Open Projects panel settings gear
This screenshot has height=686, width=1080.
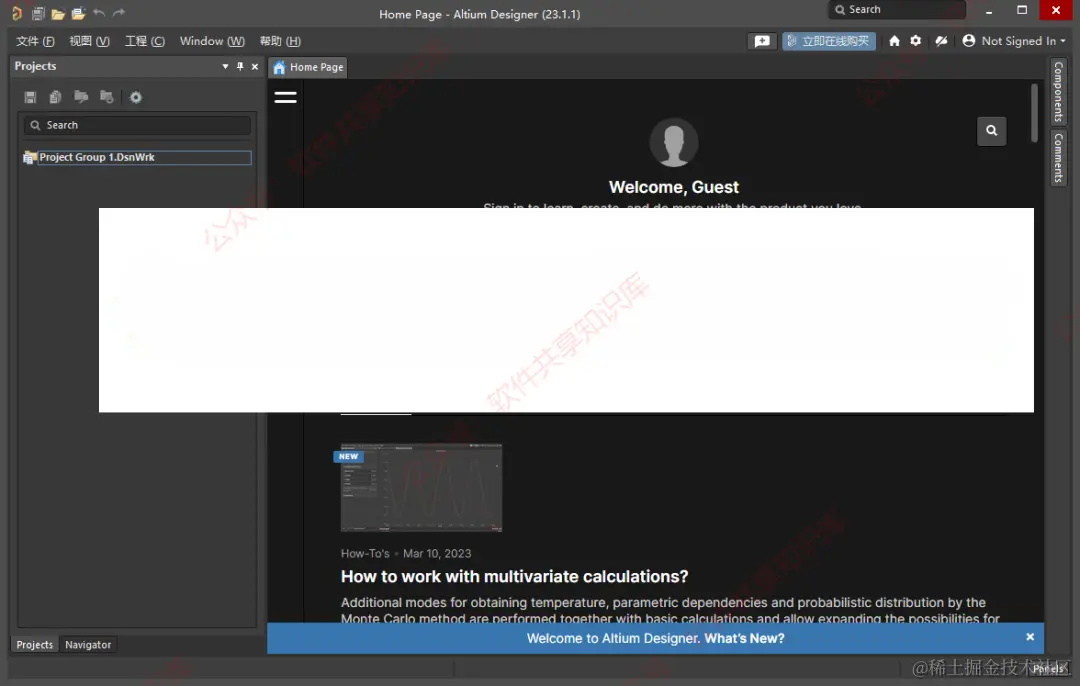[x=136, y=97]
